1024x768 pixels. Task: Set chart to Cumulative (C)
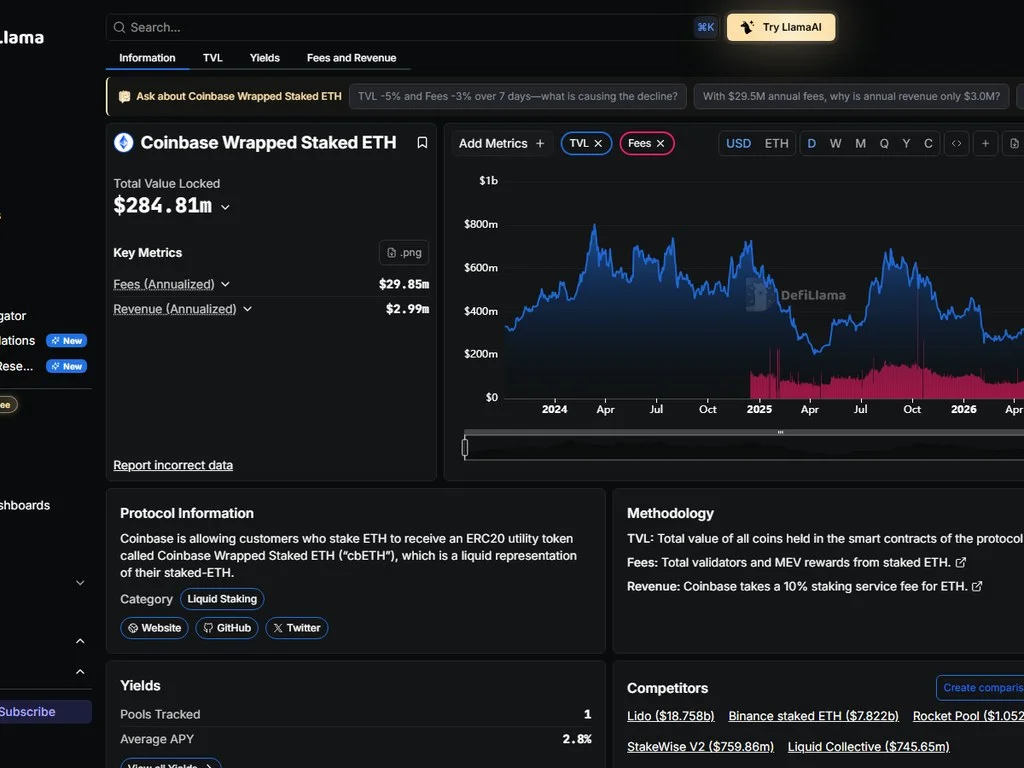pyautogui.click(x=928, y=144)
